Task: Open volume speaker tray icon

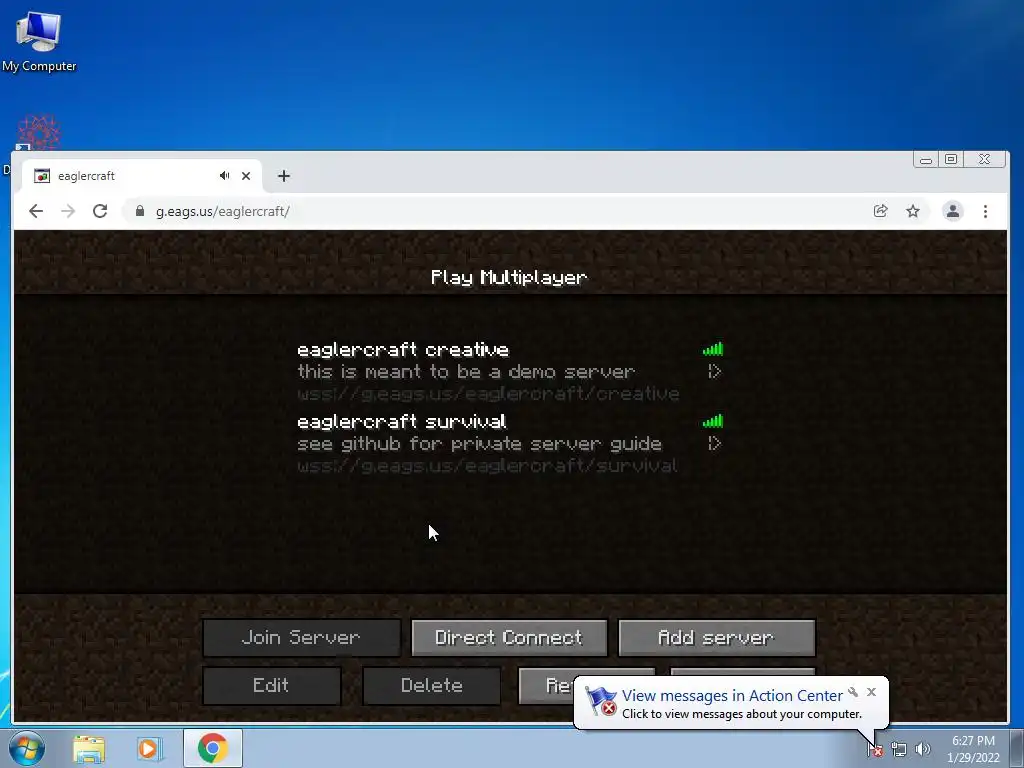Action: [x=923, y=750]
